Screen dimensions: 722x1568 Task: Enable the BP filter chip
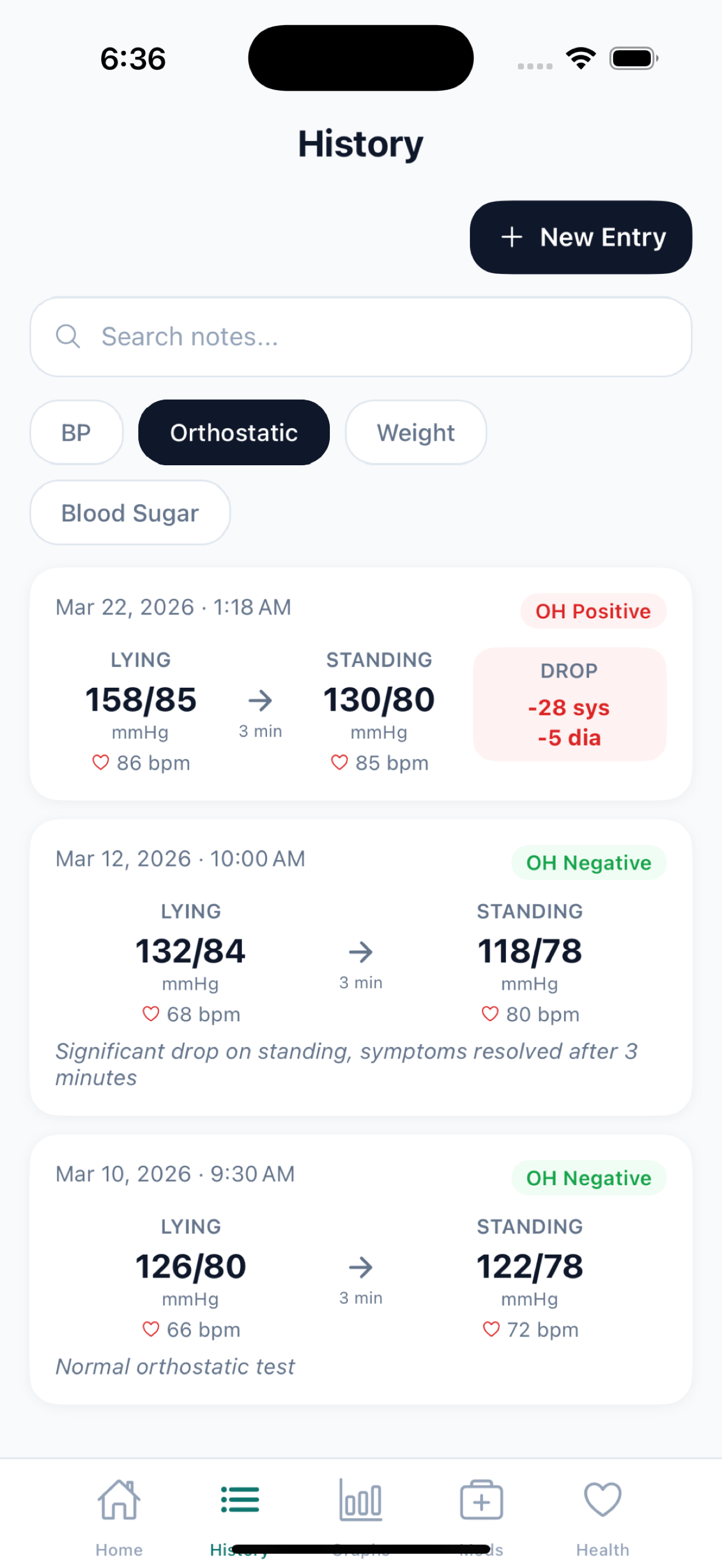[76, 432]
